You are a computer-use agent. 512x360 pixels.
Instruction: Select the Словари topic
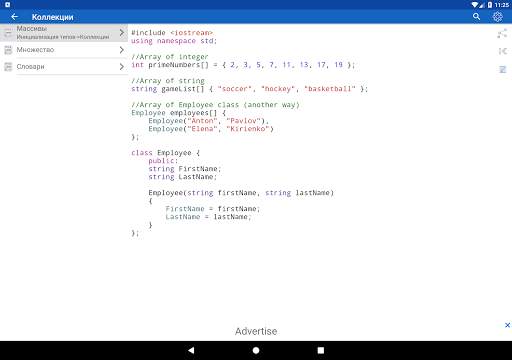64,67
